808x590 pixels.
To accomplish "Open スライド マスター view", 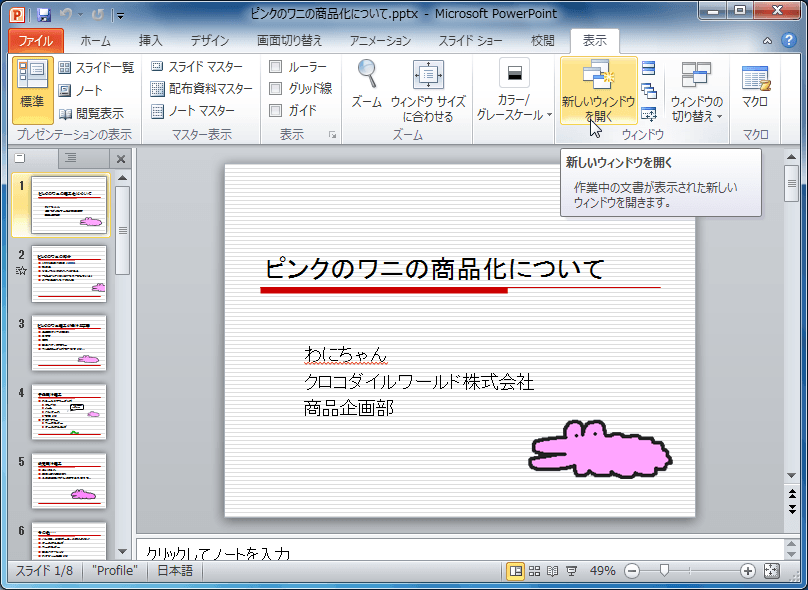I will [196, 67].
